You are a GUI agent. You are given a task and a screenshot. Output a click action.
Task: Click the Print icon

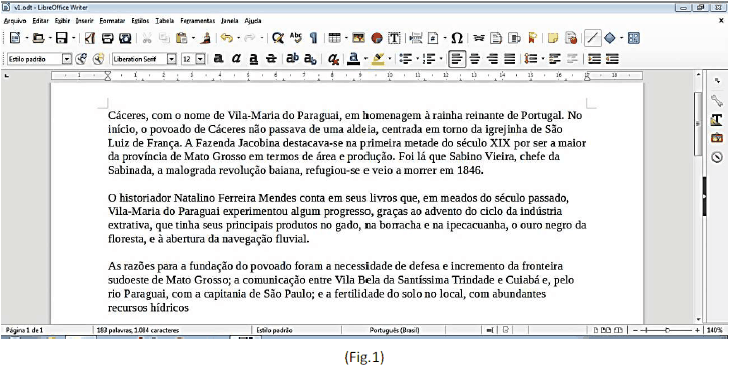click(108, 38)
